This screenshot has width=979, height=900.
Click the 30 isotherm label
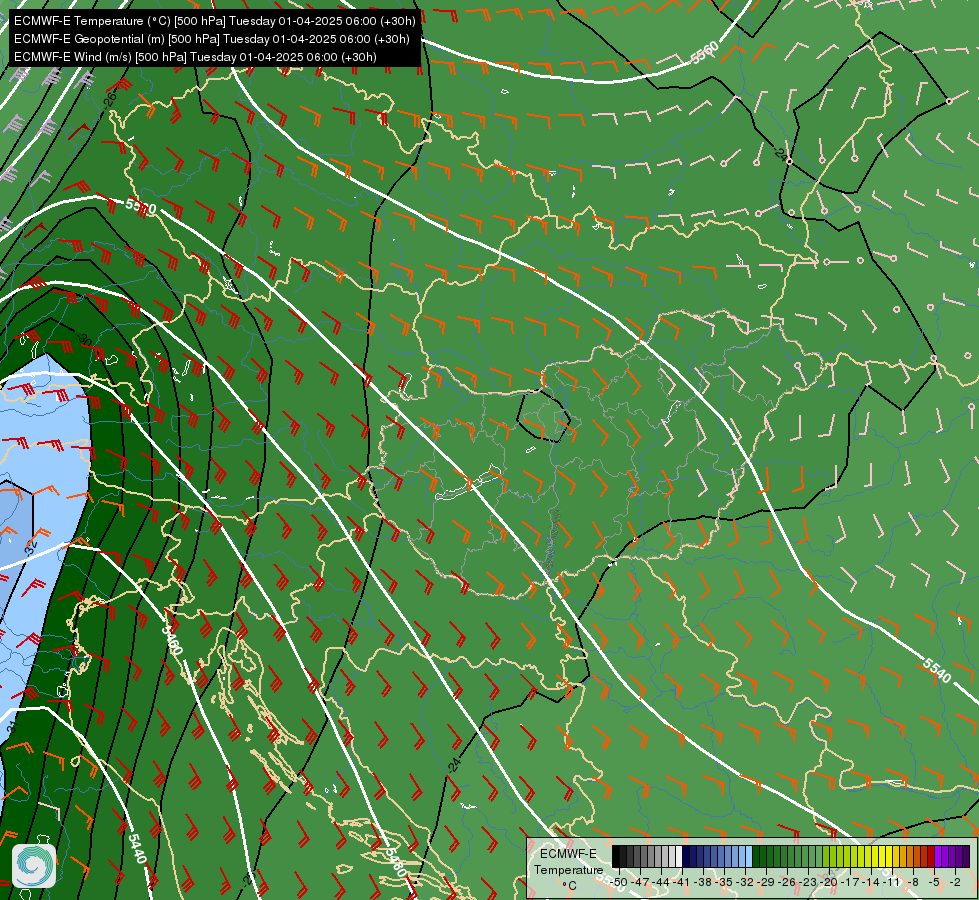click(x=84, y=339)
